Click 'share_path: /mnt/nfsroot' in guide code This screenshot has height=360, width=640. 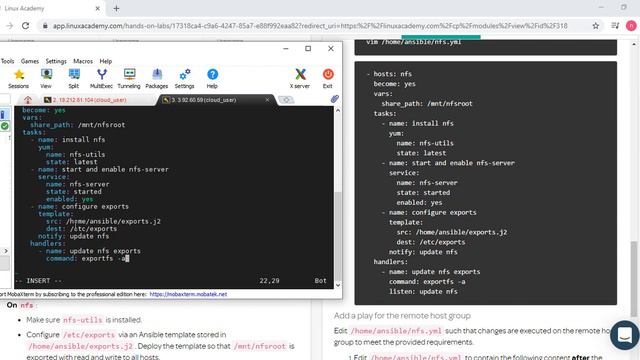coord(427,104)
